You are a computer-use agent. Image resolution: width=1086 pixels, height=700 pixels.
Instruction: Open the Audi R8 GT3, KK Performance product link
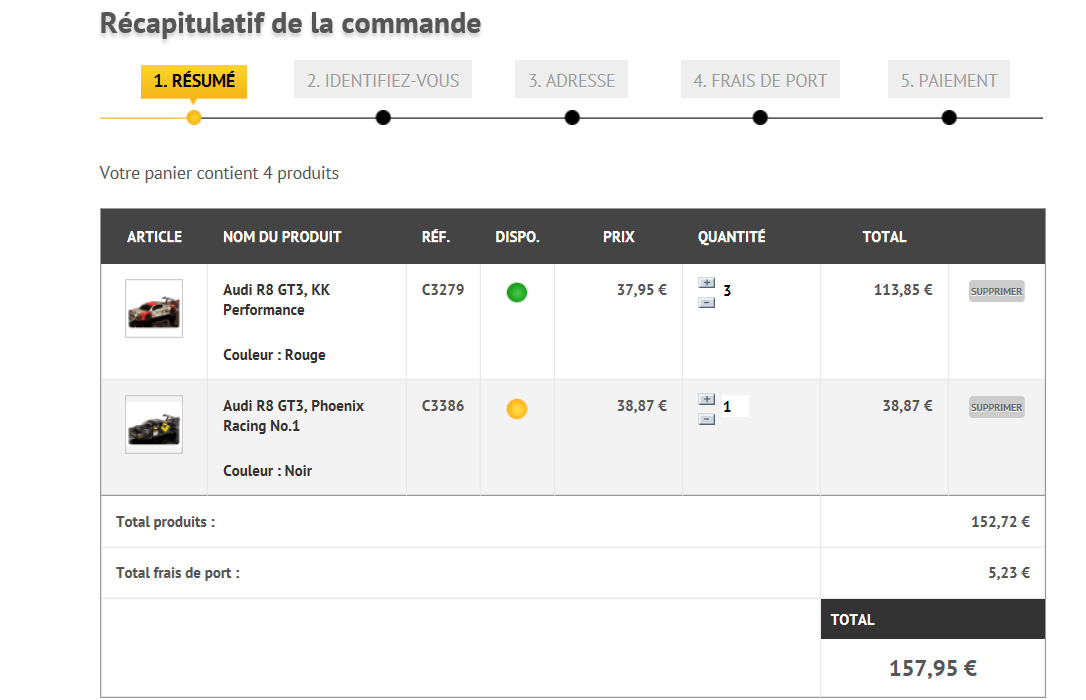point(276,300)
